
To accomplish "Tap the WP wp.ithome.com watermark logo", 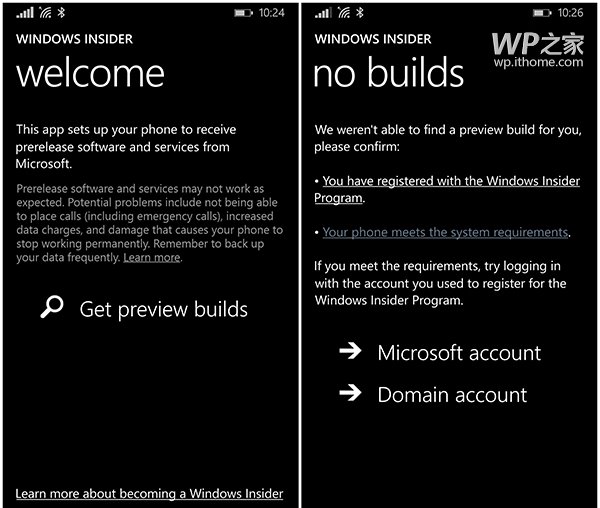I will click(x=538, y=50).
